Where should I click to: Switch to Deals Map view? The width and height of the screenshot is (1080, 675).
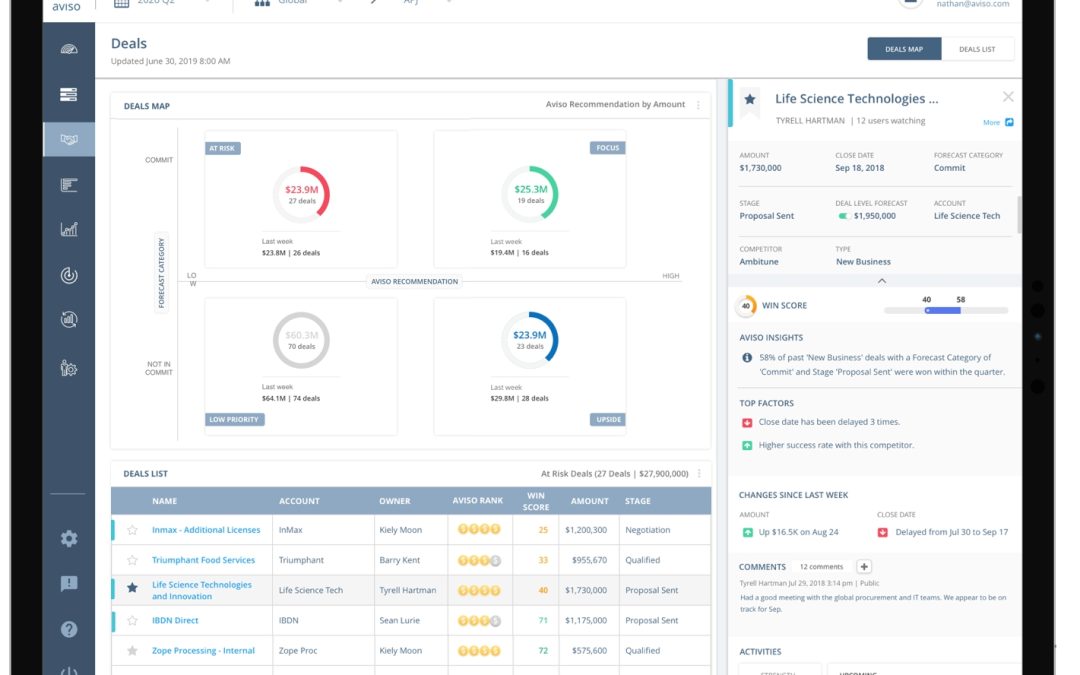click(904, 49)
